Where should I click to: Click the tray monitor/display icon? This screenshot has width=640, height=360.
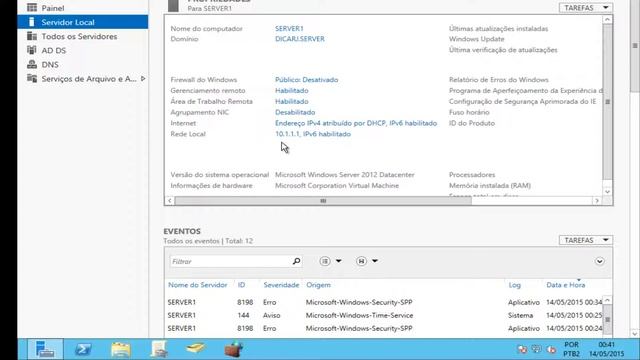536,349
